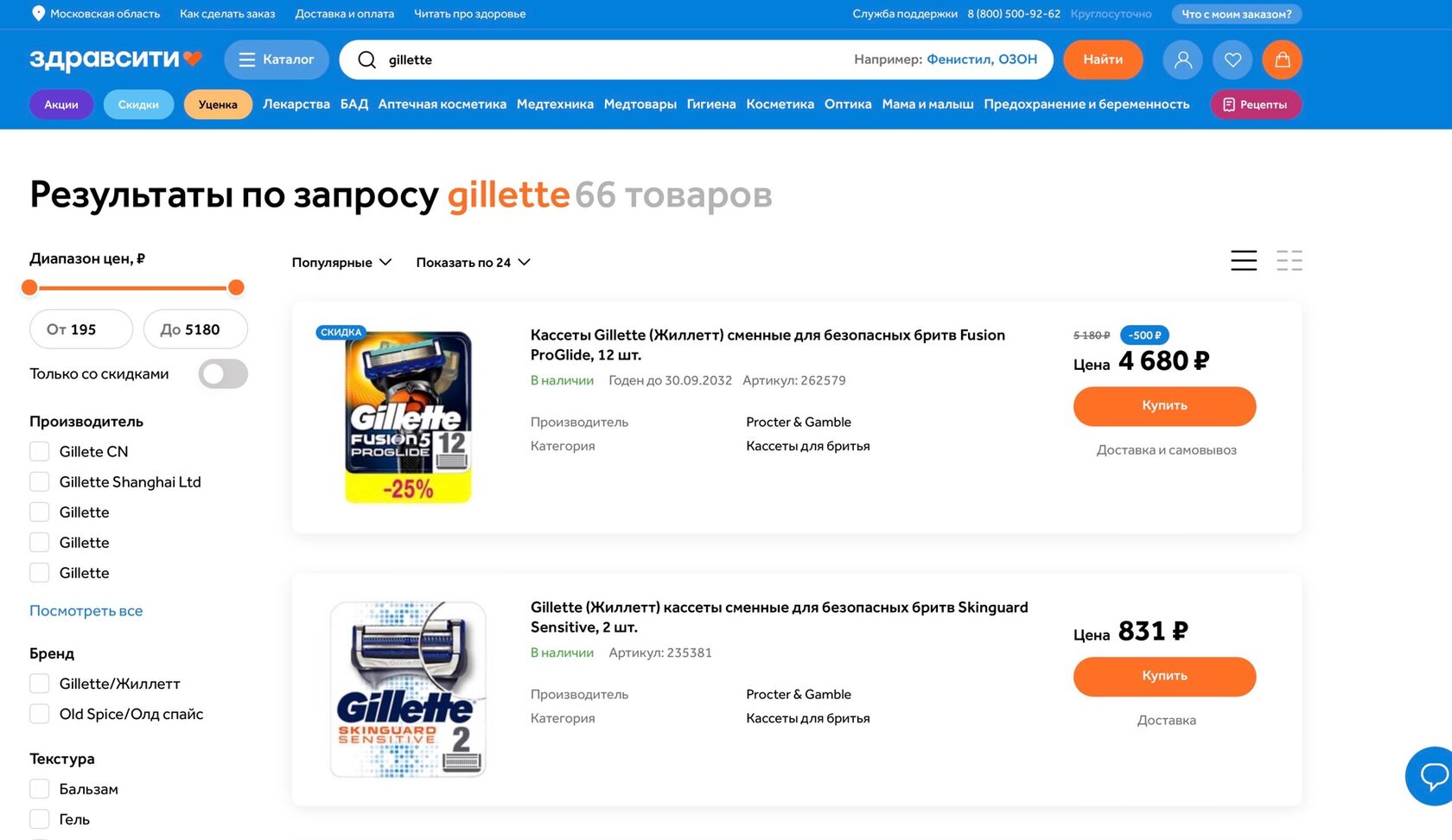Image resolution: width=1452 pixels, height=840 pixels.
Task: Click the 'Посмотреть все' manufacturers link
Action: (x=86, y=611)
